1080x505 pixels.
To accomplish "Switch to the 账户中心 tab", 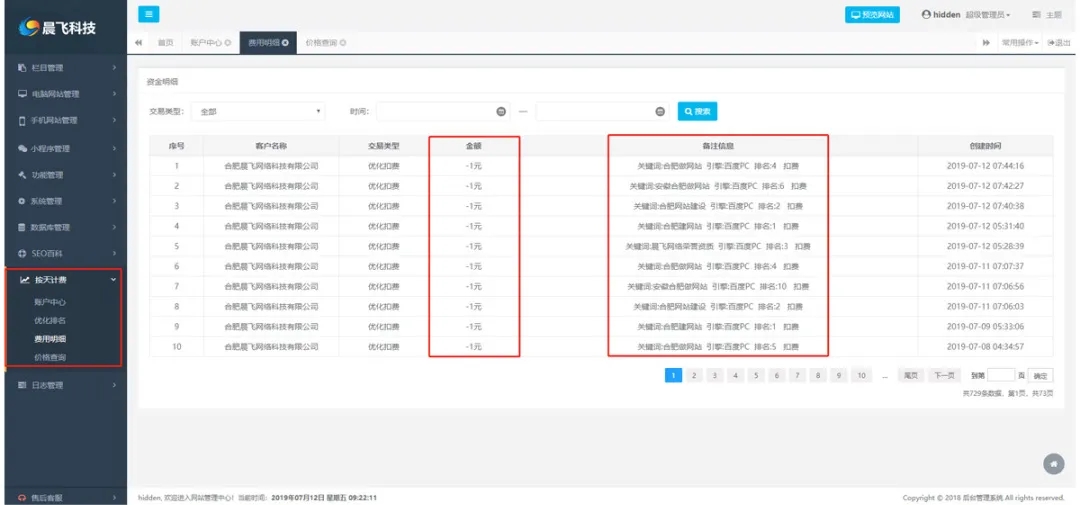I will [x=210, y=43].
